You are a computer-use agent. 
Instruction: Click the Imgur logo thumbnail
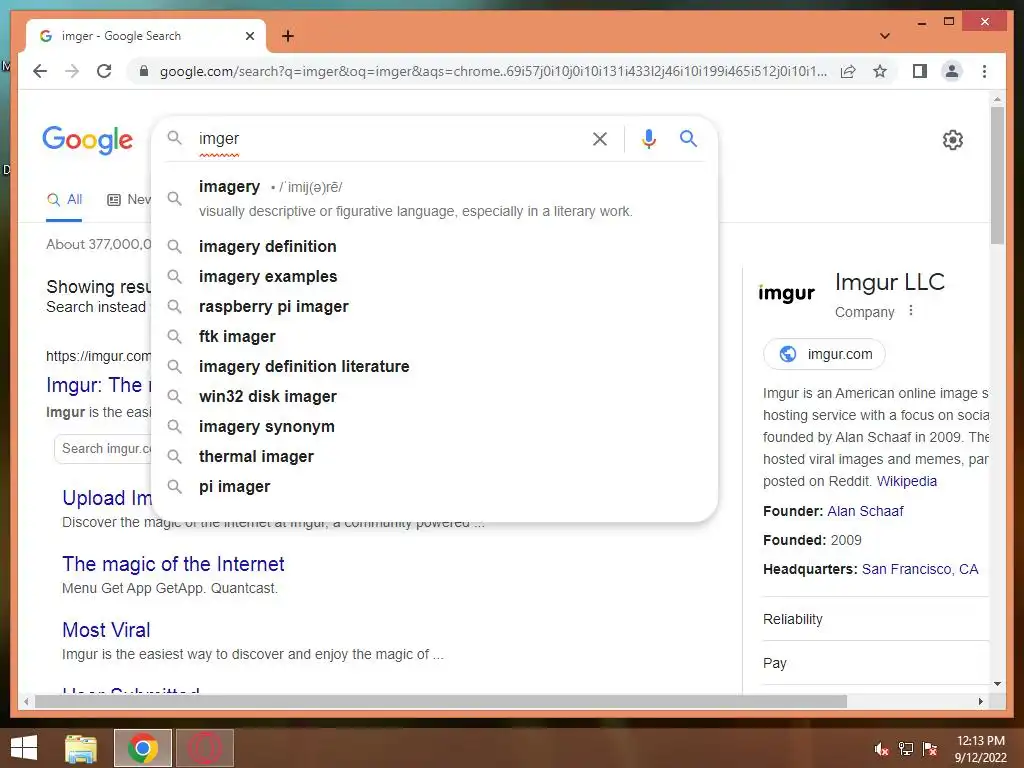[x=786, y=293]
